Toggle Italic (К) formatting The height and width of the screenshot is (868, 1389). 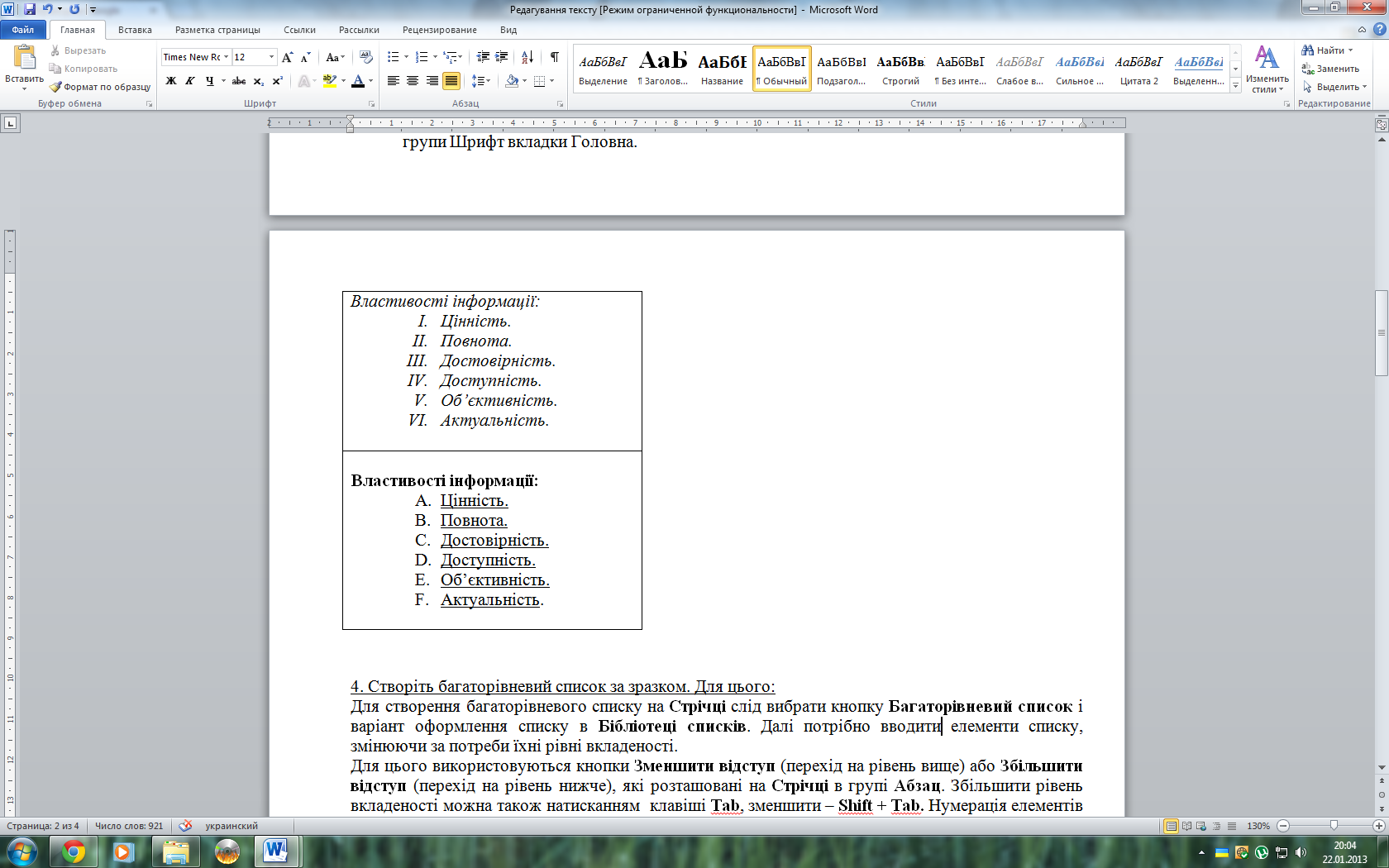[x=190, y=81]
